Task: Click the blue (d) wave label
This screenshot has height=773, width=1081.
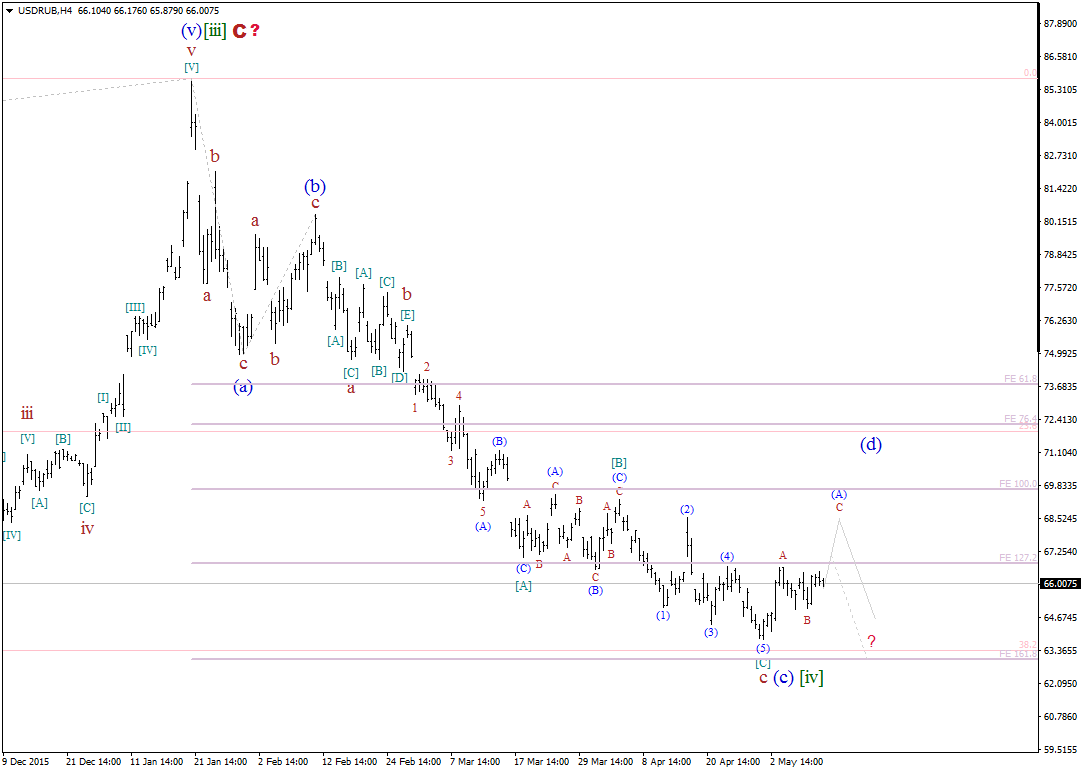Action: 871,444
